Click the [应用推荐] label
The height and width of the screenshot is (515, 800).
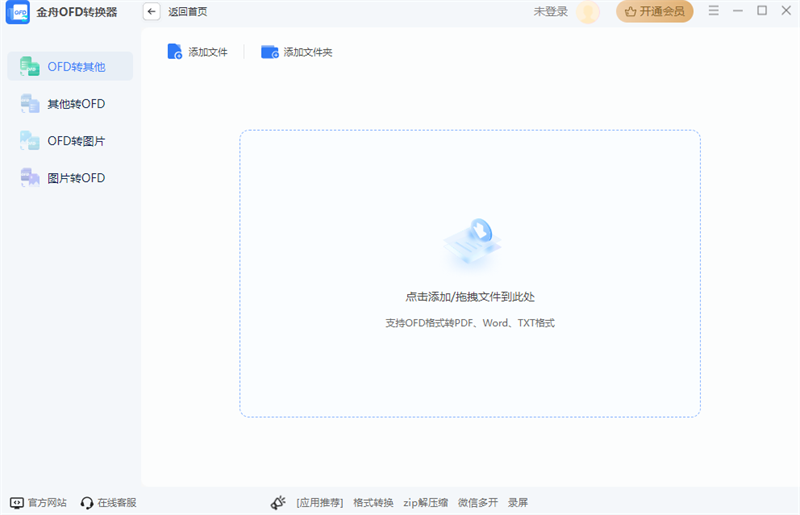point(320,503)
